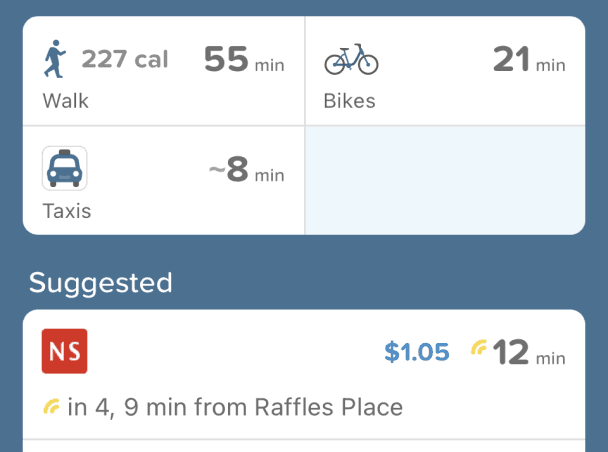Tap the 21 min bike duration
Viewport: 608px width, 452px height.
coord(529,60)
